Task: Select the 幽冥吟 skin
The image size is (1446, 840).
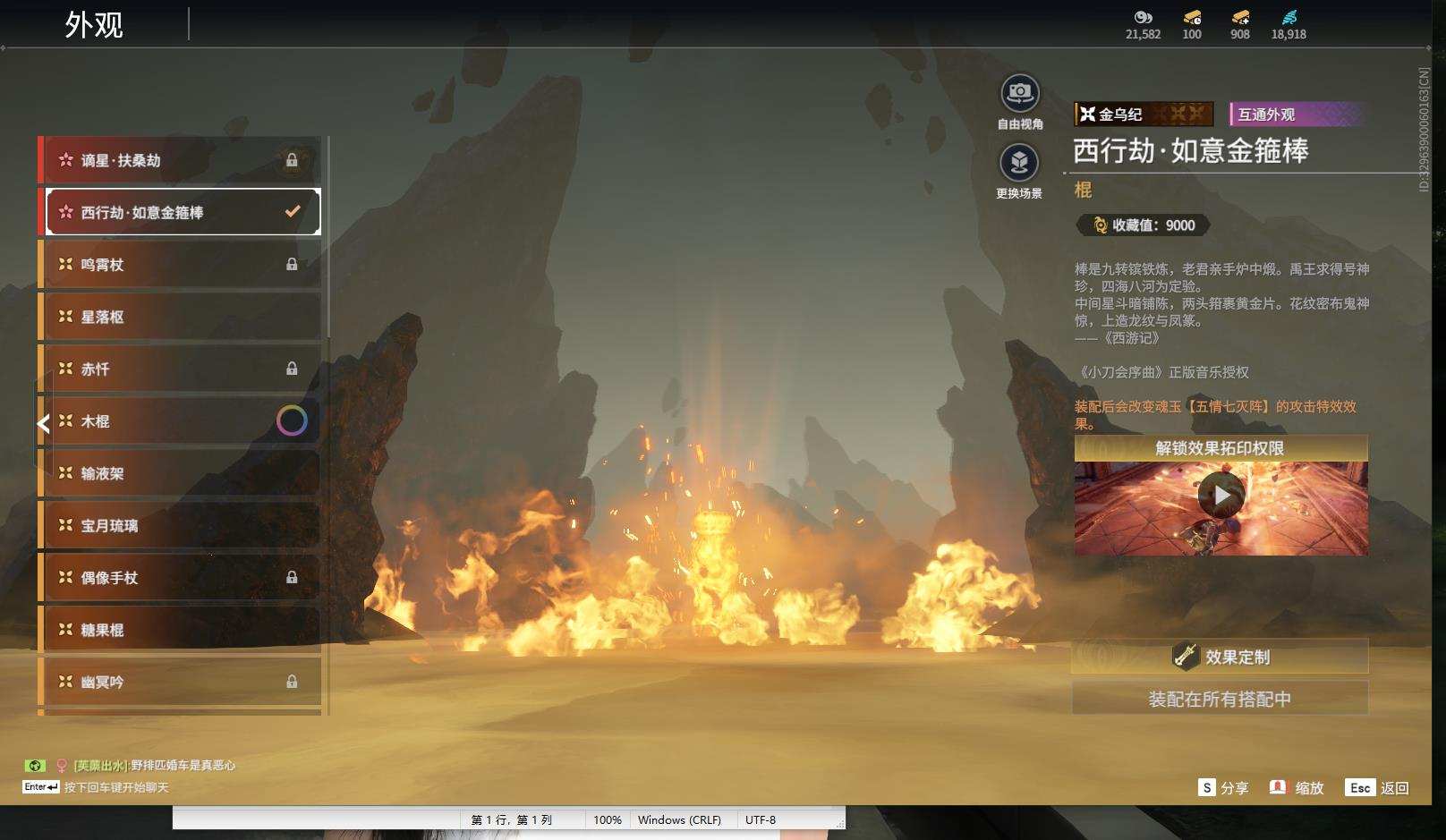Action: point(180,682)
